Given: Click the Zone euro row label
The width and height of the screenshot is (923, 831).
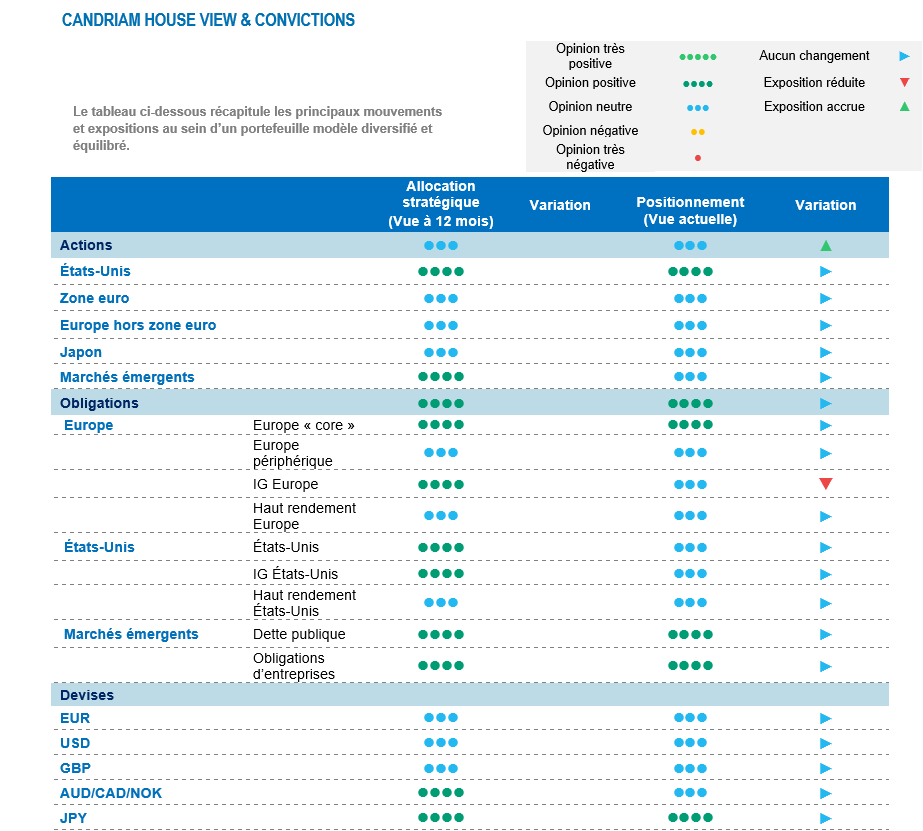Looking at the screenshot, I should (94, 298).
